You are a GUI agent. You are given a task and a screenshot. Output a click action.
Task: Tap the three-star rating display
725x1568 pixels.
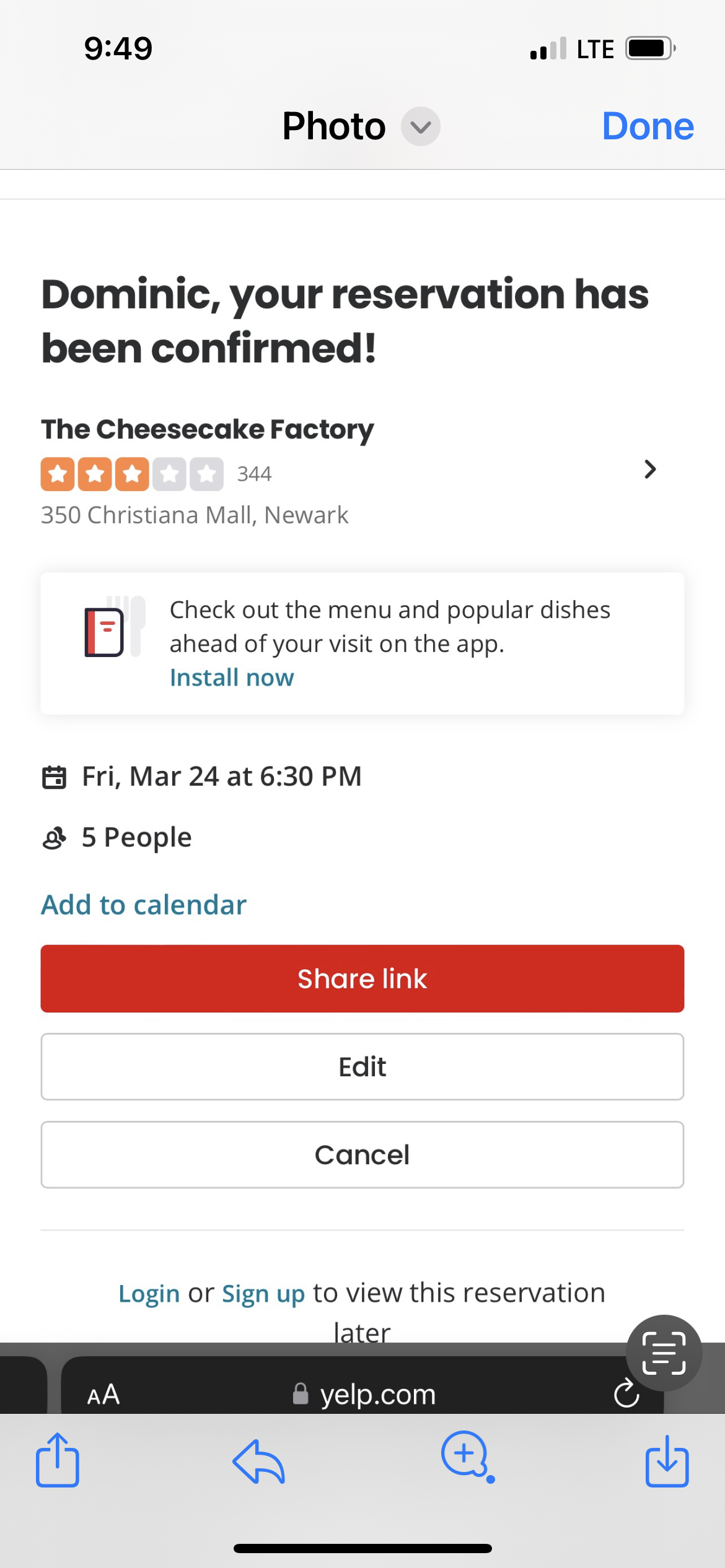click(x=132, y=474)
